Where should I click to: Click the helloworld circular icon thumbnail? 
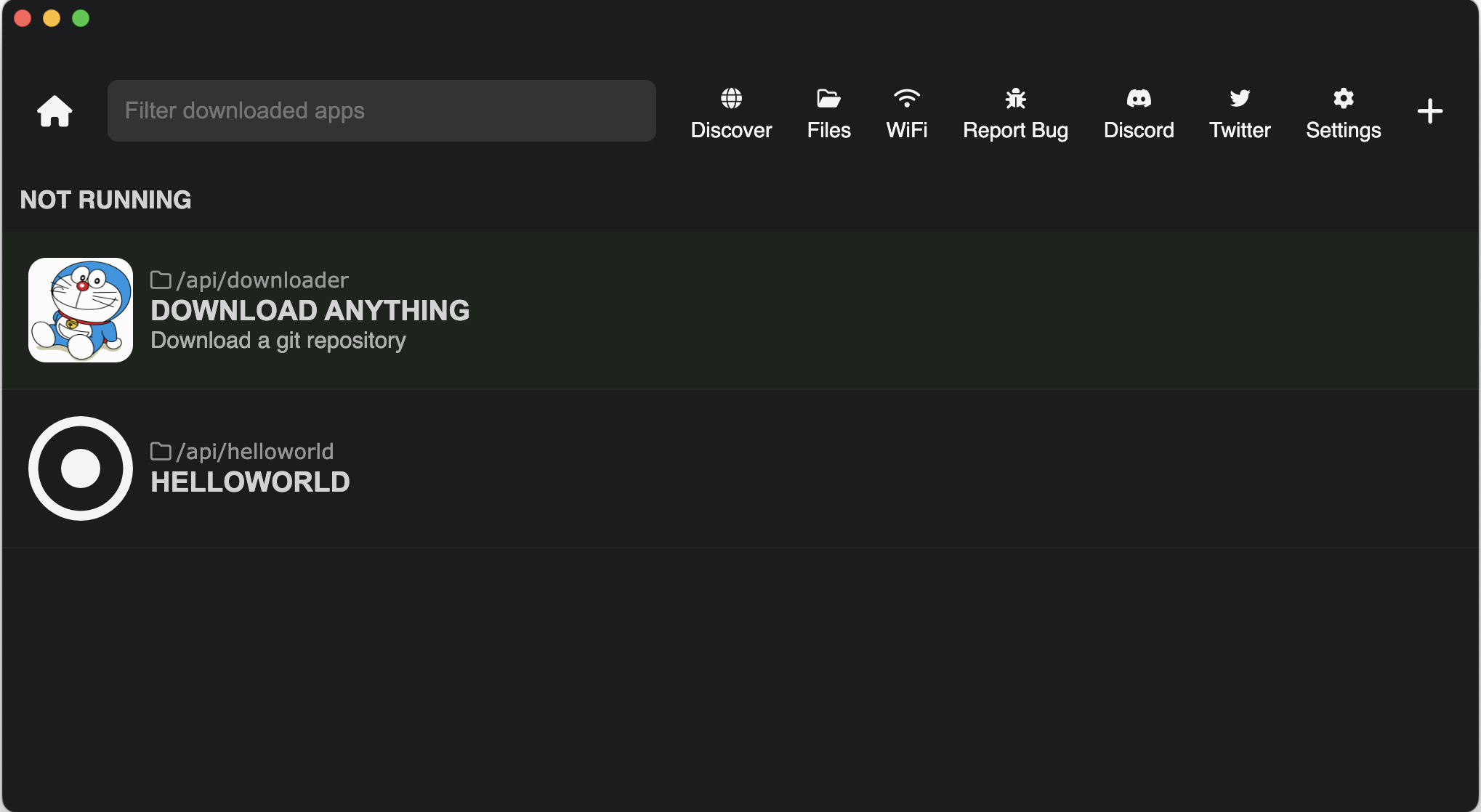point(81,468)
